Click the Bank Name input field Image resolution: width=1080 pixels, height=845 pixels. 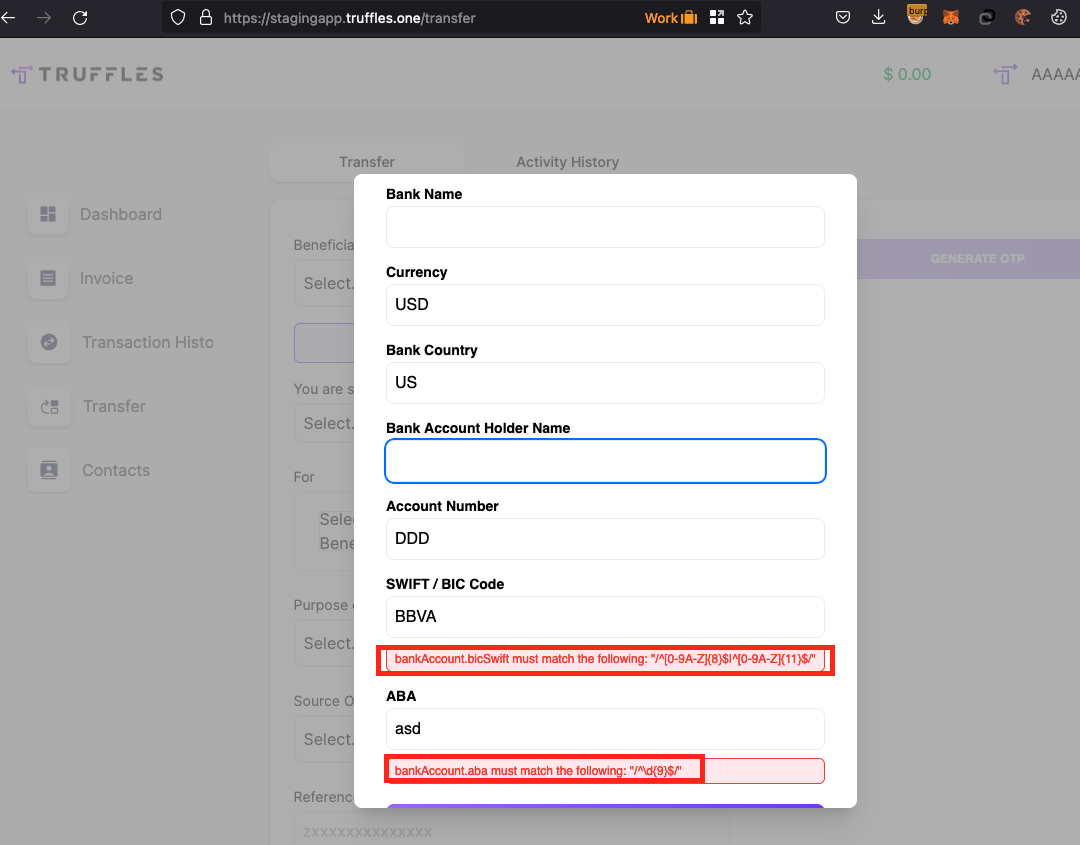click(605, 227)
